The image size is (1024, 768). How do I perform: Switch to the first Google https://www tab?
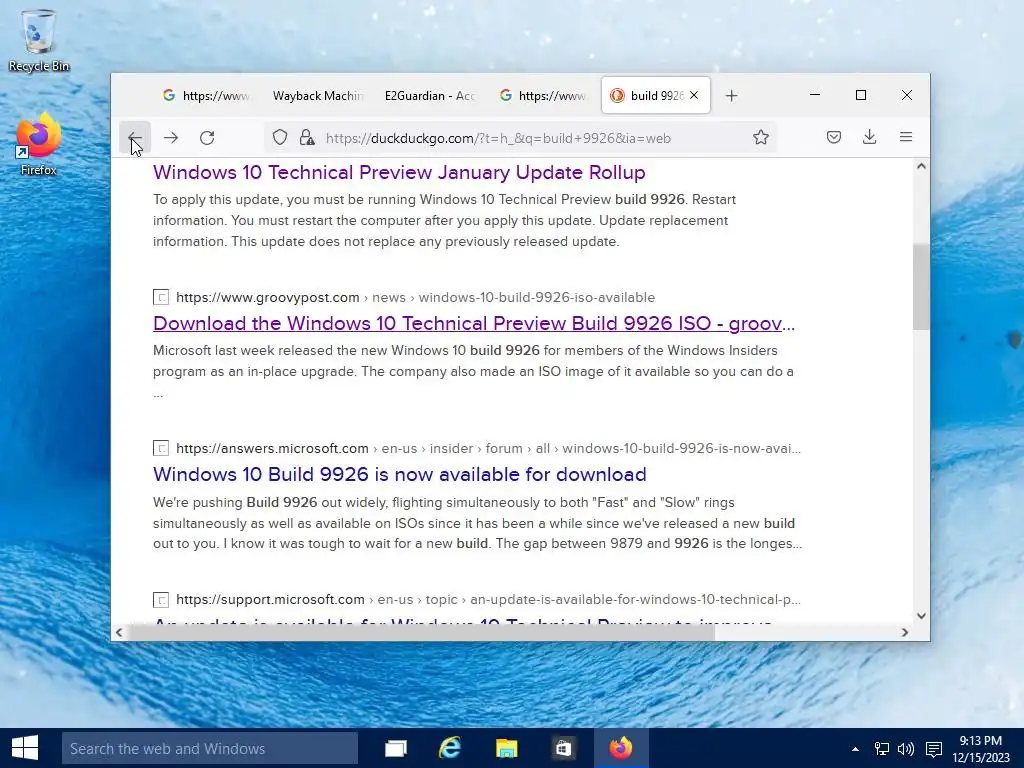(206, 95)
